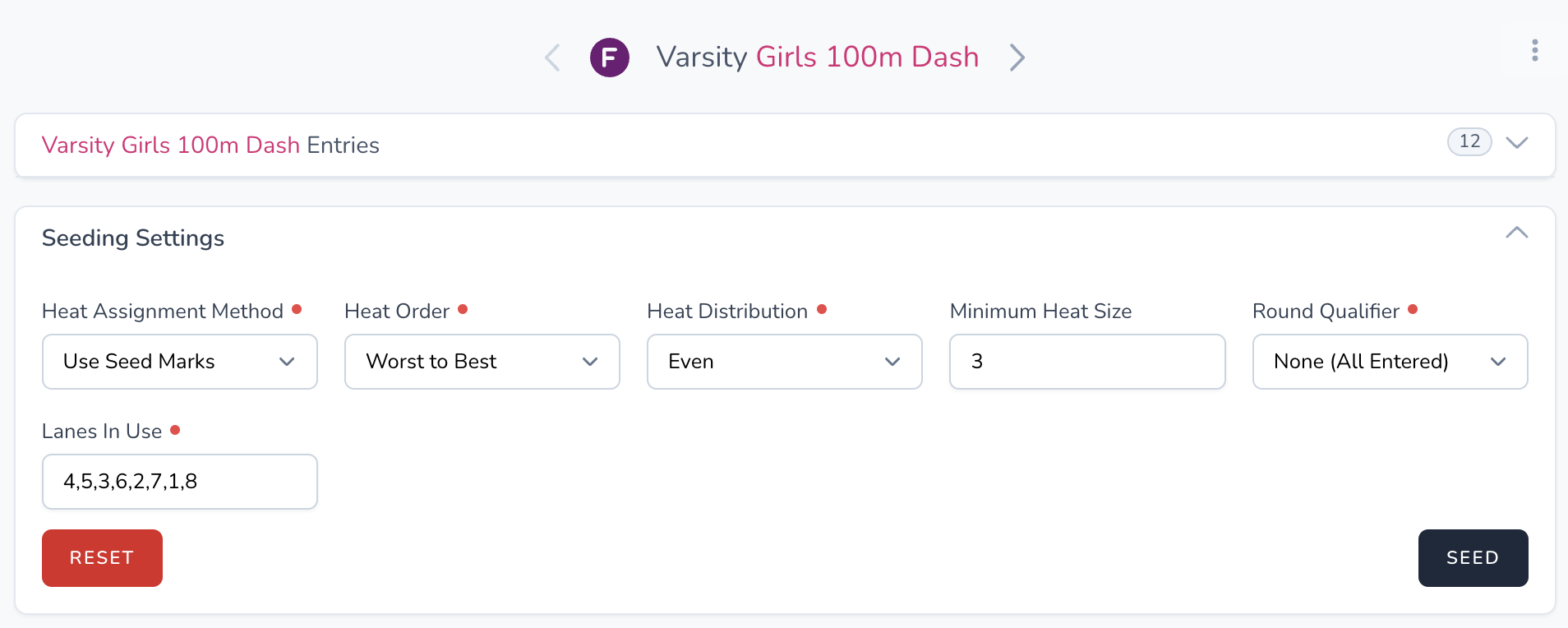Click the Round Qualifier dropdown arrow
Image resolution: width=1568 pixels, height=628 pixels.
pos(1498,362)
